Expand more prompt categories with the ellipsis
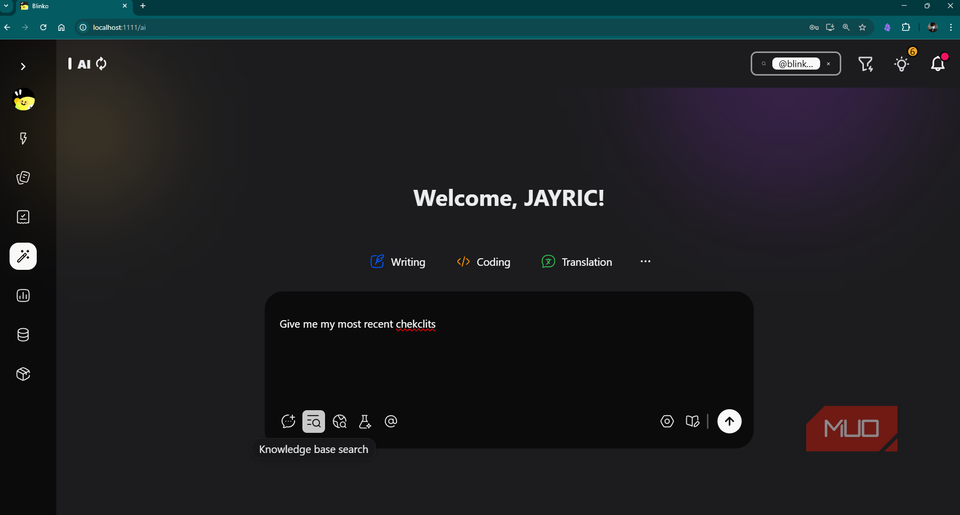The image size is (960, 515). click(x=645, y=262)
